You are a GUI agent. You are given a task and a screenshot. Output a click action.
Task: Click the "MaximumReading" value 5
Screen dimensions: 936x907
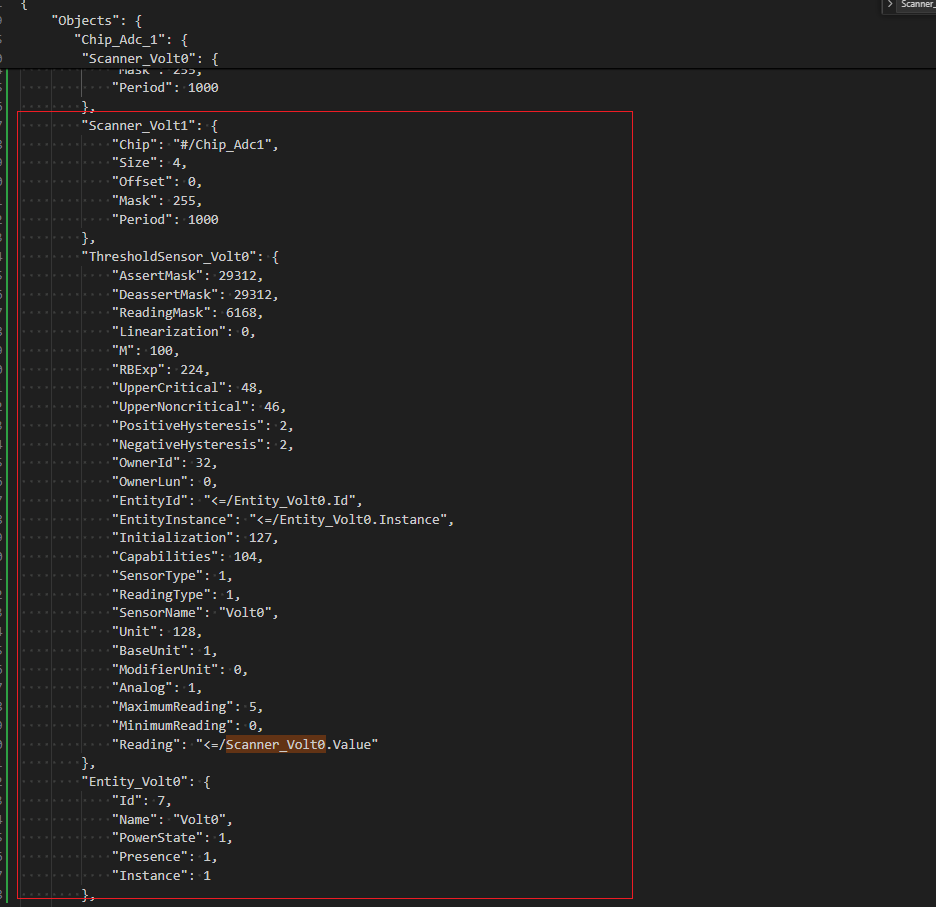click(253, 706)
